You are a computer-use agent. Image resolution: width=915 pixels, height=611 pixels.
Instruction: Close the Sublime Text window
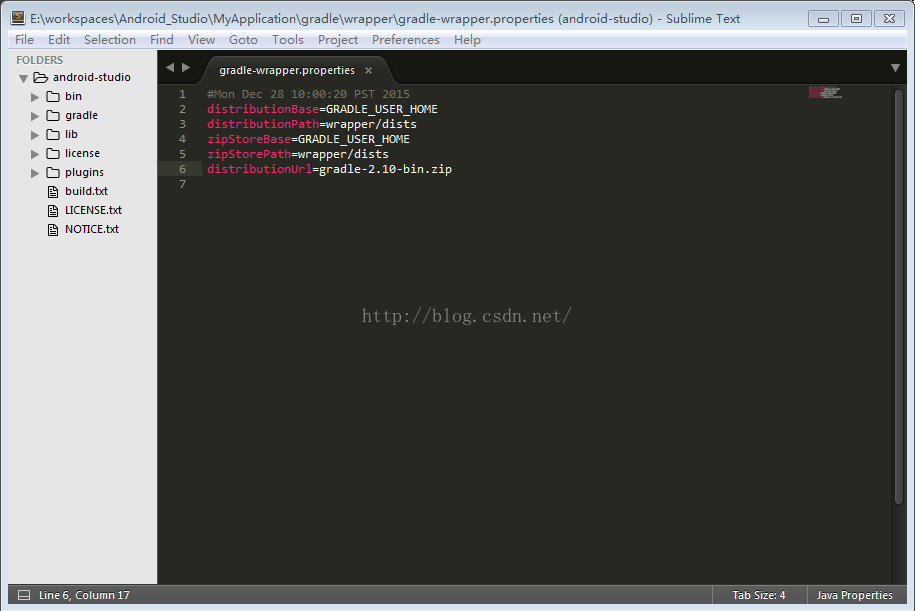pyautogui.click(x=889, y=19)
